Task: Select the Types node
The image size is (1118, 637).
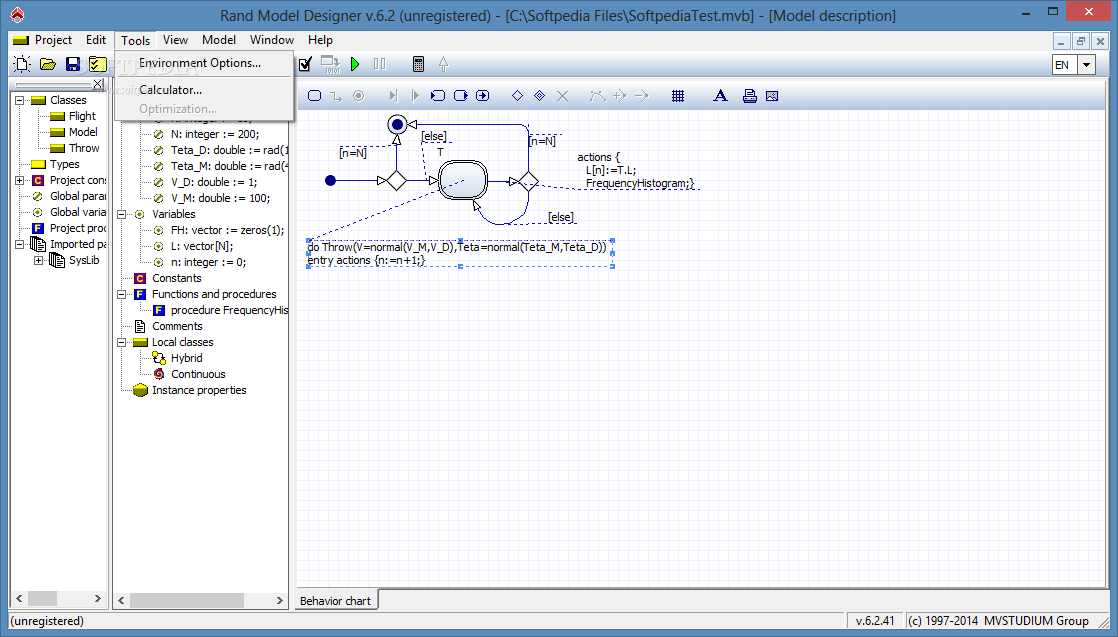Action: pyautogui.click(x=65, y=164)
